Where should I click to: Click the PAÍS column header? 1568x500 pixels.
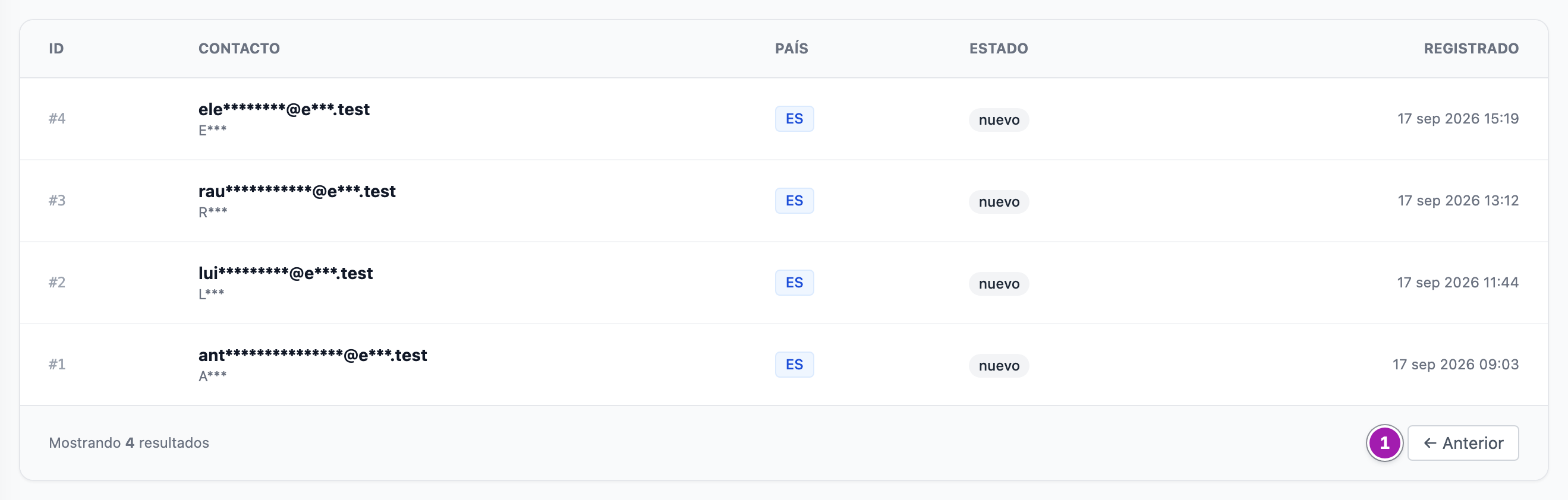(791, 49)
